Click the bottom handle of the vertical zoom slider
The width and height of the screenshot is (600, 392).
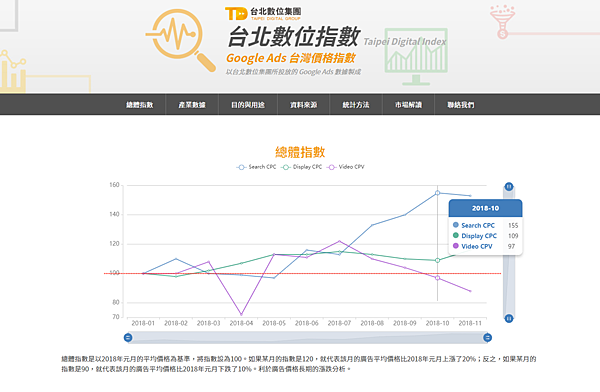point(509,318)
